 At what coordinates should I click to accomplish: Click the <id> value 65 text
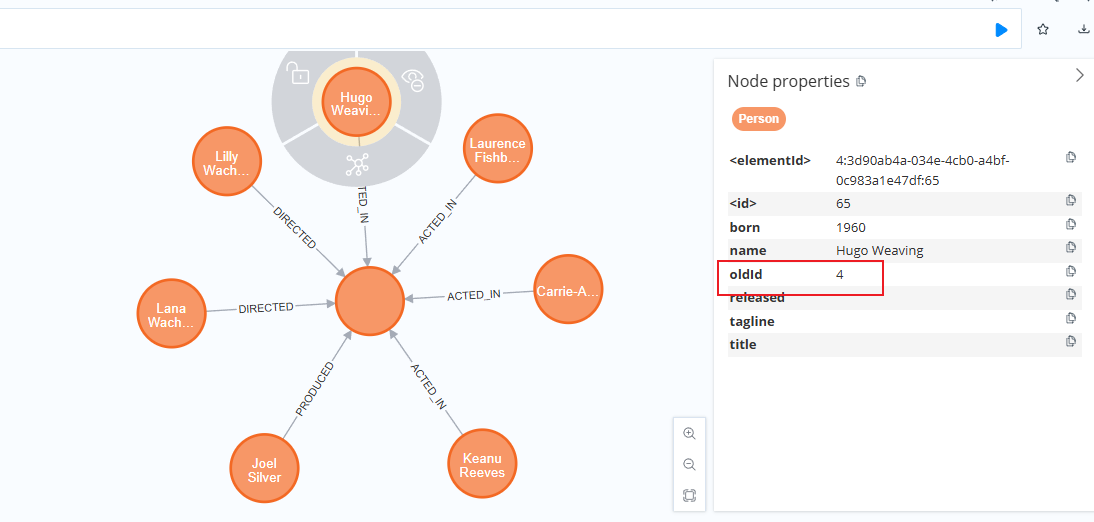(x=843, y=204)
